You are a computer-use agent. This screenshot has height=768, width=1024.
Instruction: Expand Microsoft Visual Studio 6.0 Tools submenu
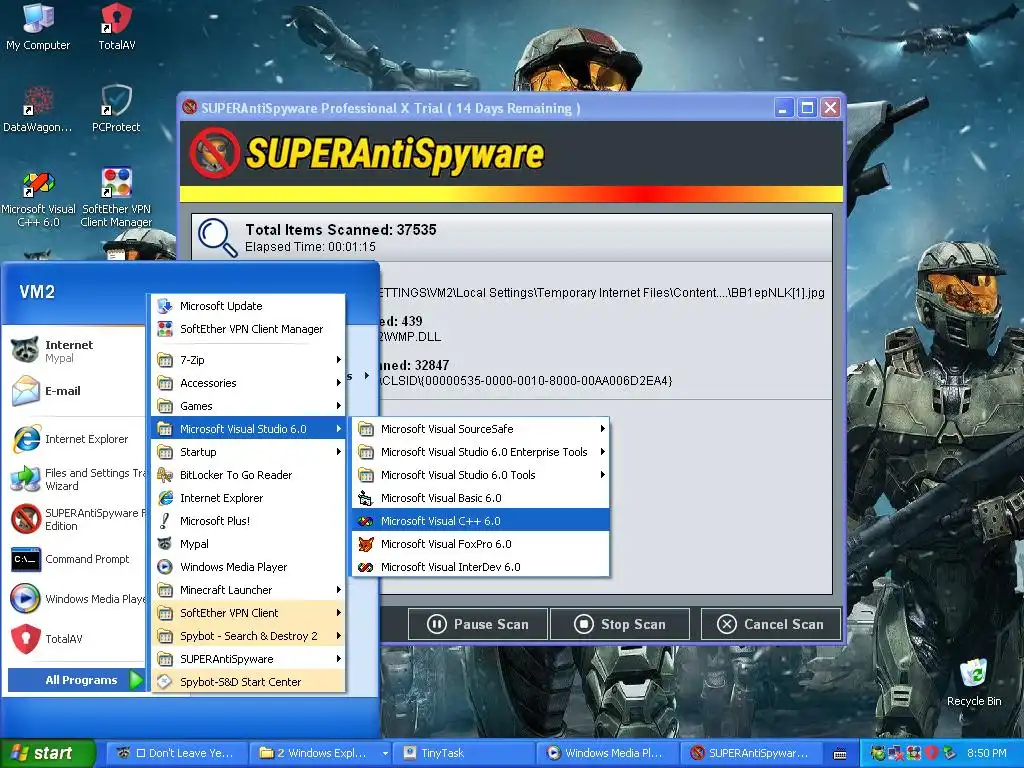(x=481, y=475)
